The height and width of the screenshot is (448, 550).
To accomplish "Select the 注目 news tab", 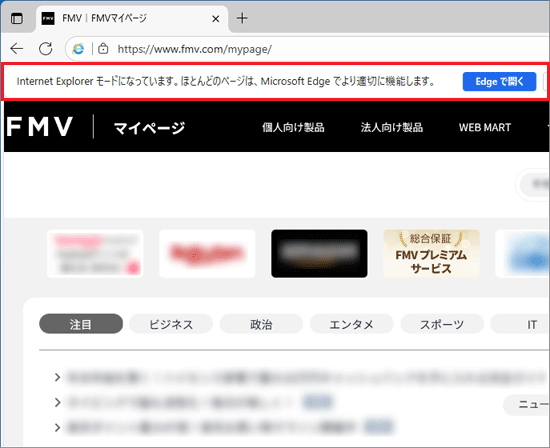I will (x=81, y=324).
